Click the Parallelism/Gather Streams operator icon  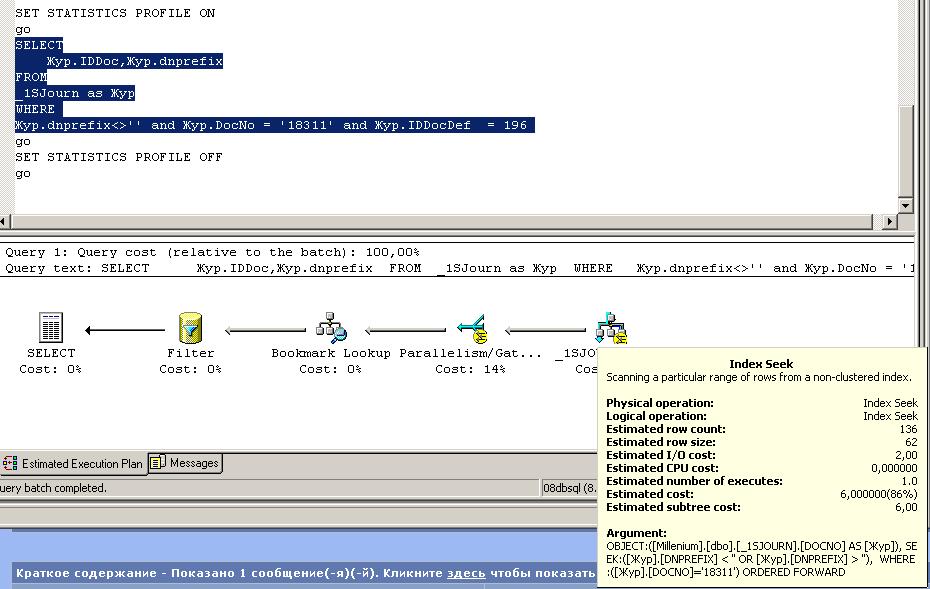click(471, 328)
